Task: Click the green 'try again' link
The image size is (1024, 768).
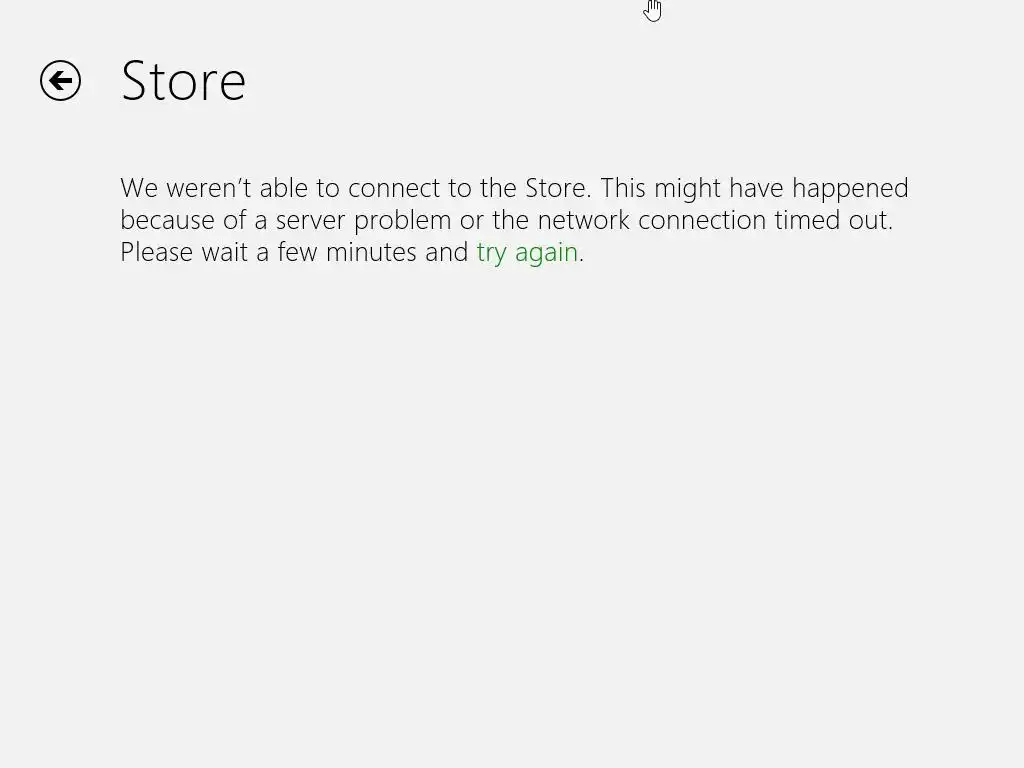Action: point(527,253)
